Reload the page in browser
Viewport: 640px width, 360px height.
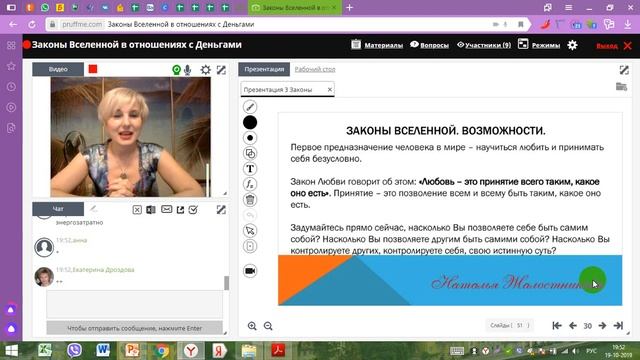pos(31,24)
